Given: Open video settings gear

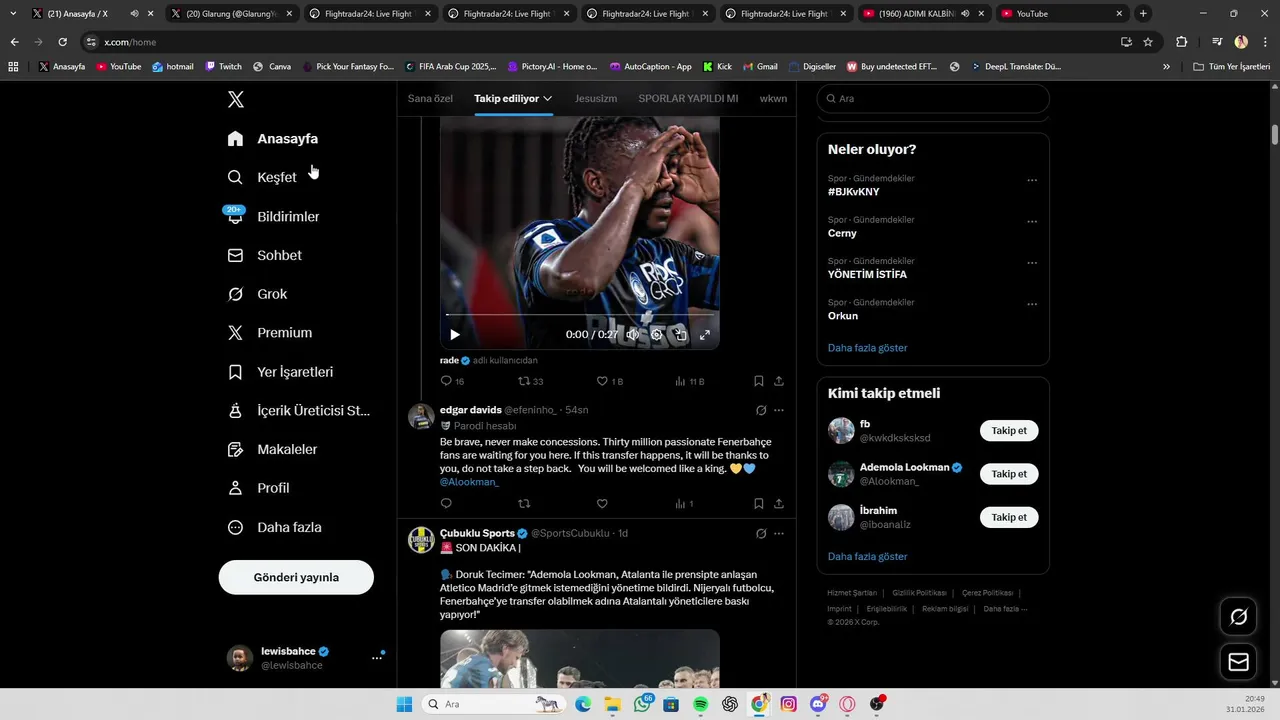Looking at the screenshot, I should pyautogui.click(x=657, y=335).
